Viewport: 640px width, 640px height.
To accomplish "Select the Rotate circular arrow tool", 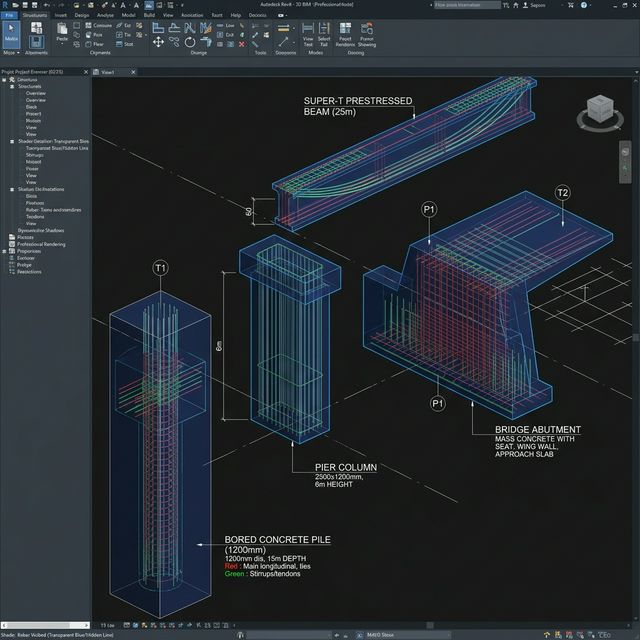I will click(190, 42).
